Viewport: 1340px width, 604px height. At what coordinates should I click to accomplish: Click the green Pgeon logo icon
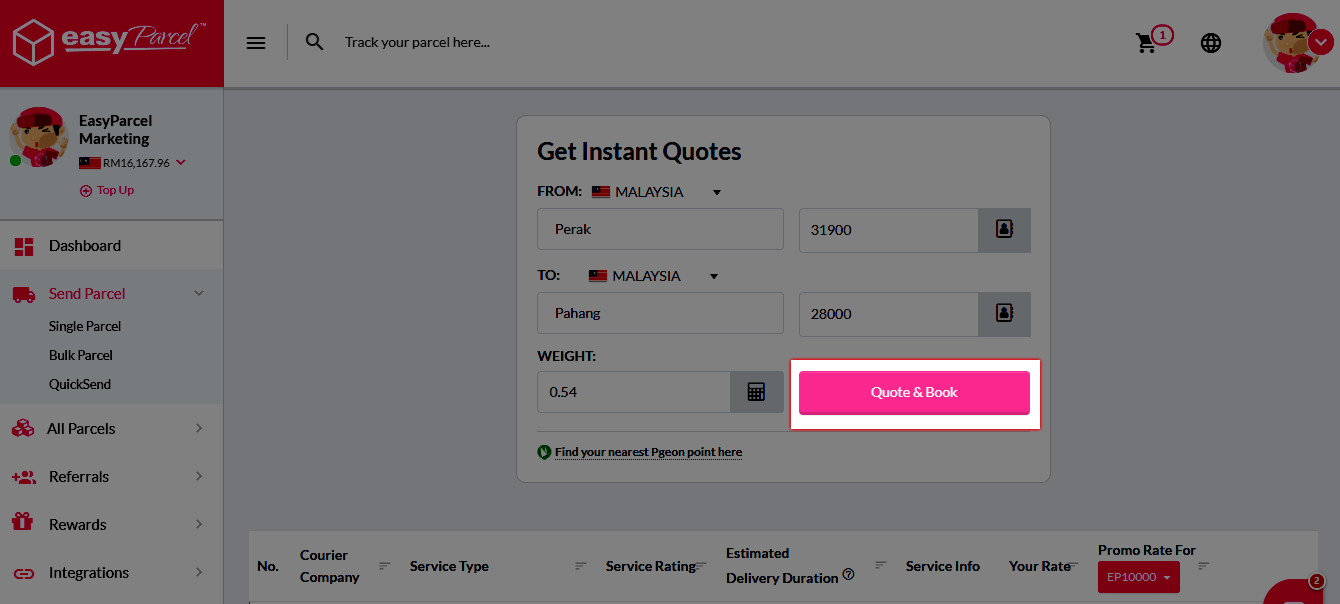point(544,452)
